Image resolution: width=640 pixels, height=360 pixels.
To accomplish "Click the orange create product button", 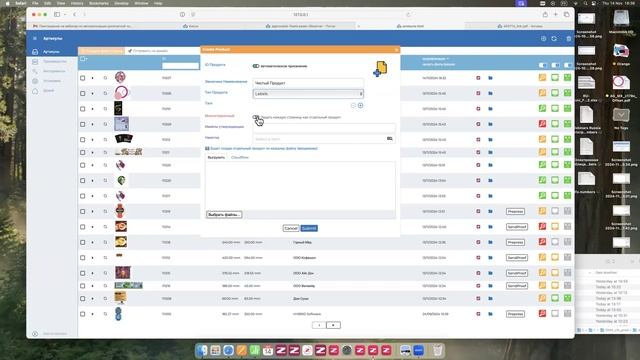I will (102, 51).
